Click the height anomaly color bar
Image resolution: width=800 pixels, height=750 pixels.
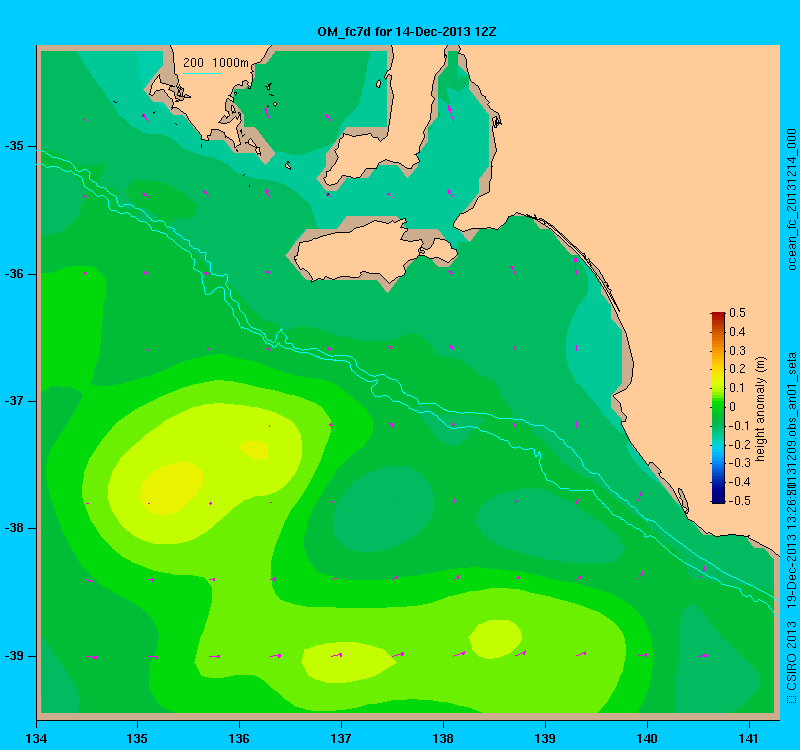coord(718,408)
